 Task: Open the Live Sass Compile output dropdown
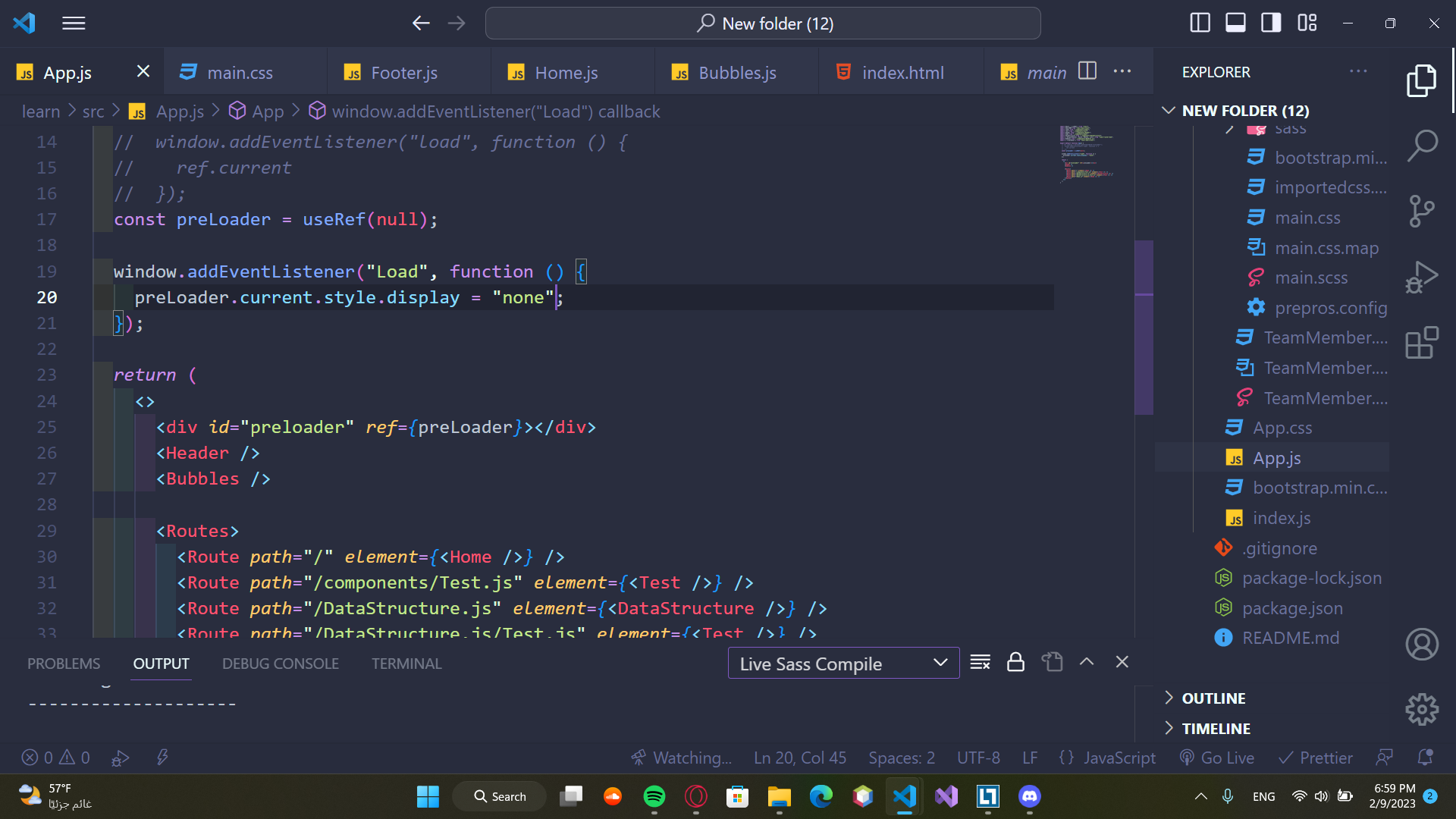tap(843, 664)
